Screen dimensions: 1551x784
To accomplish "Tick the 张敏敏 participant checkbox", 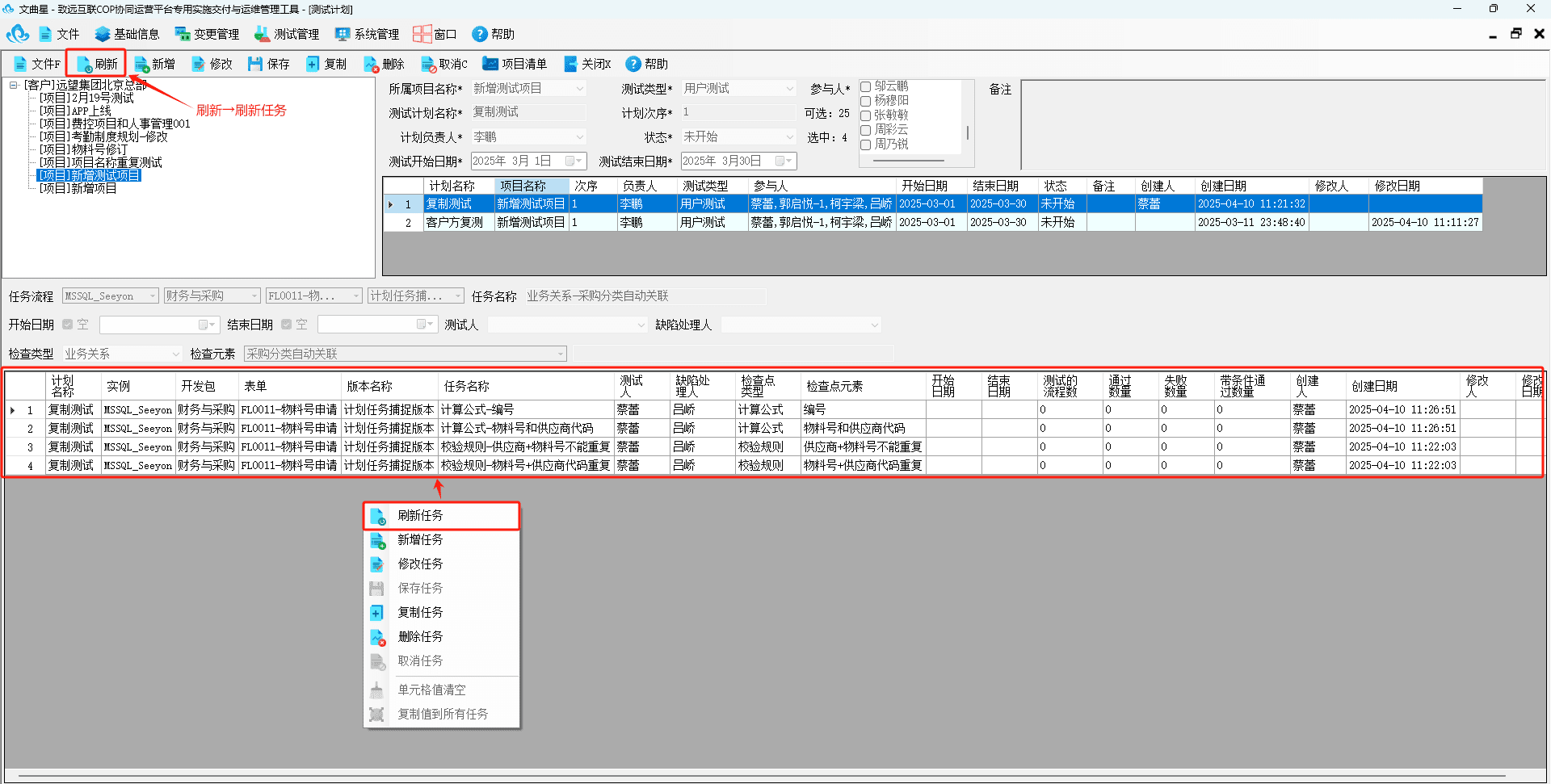I will click(x=865, y=115).
